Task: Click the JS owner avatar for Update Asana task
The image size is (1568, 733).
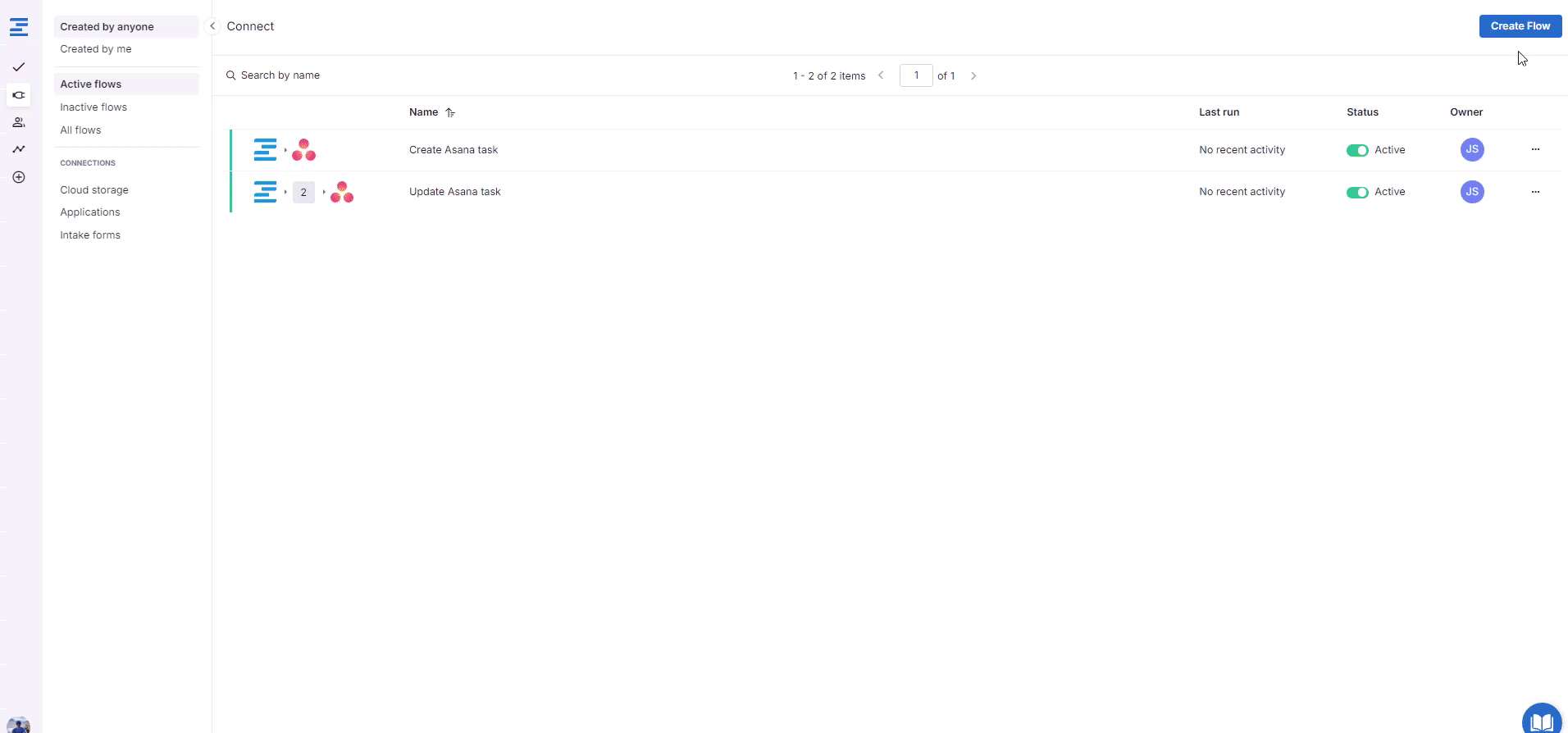Action: pos(1471,192)
